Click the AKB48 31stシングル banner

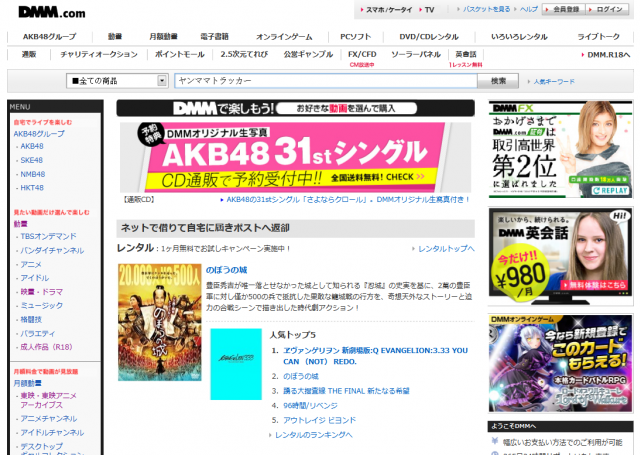tap(296, 158)
